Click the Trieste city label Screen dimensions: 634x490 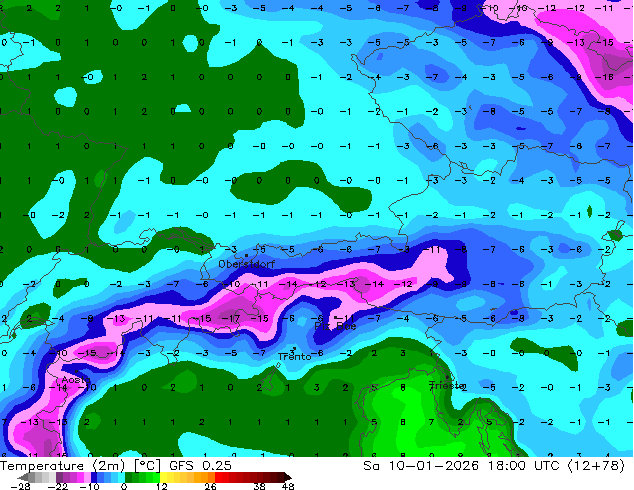(x=446, y=385)
